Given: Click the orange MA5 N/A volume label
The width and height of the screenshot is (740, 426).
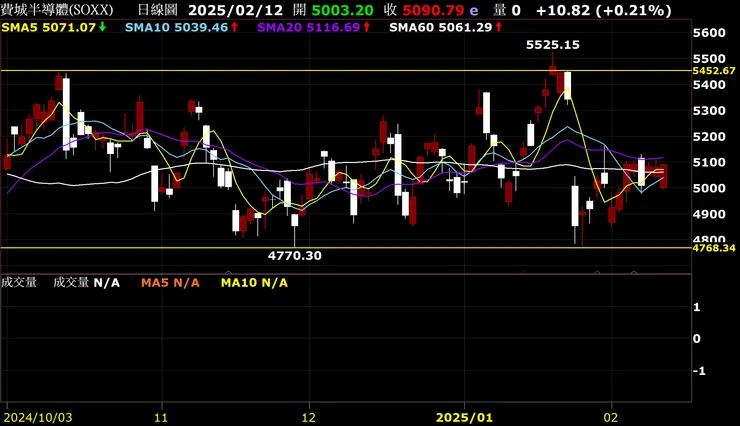Looking at the screenshot, I should coord(170,283).
